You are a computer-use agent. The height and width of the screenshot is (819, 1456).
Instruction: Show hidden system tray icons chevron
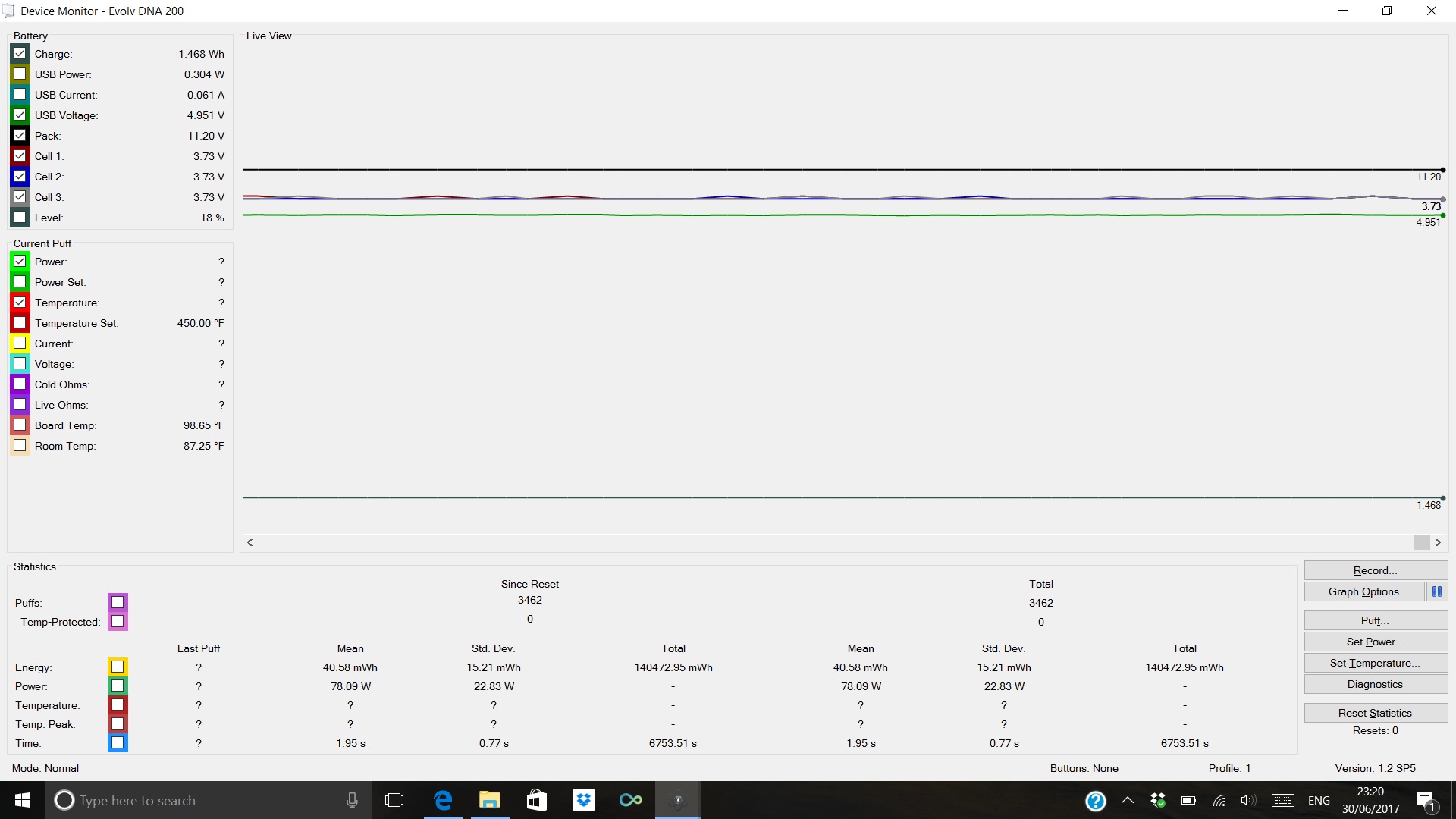(1128, 800)
